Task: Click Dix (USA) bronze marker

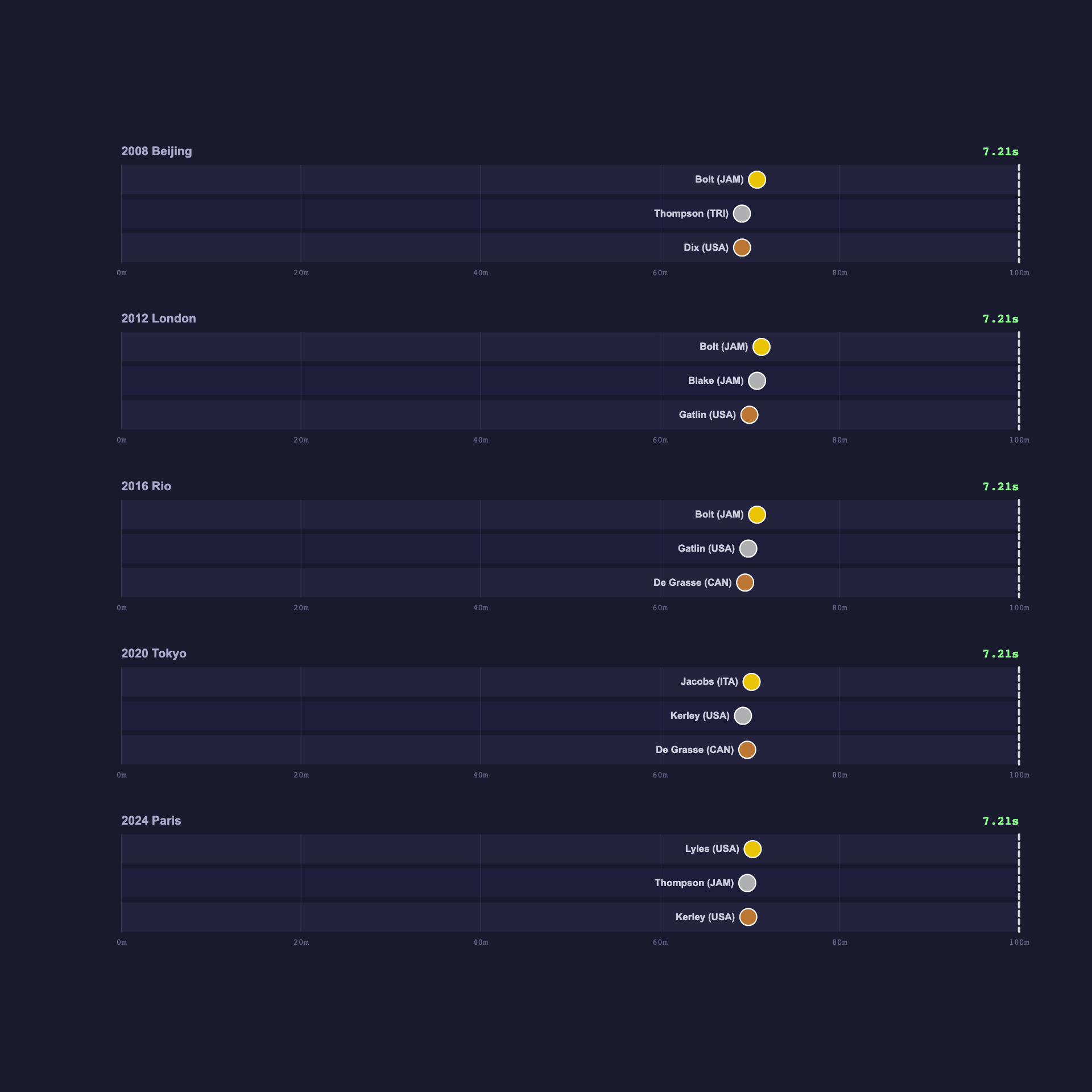Action: point(742,248)
